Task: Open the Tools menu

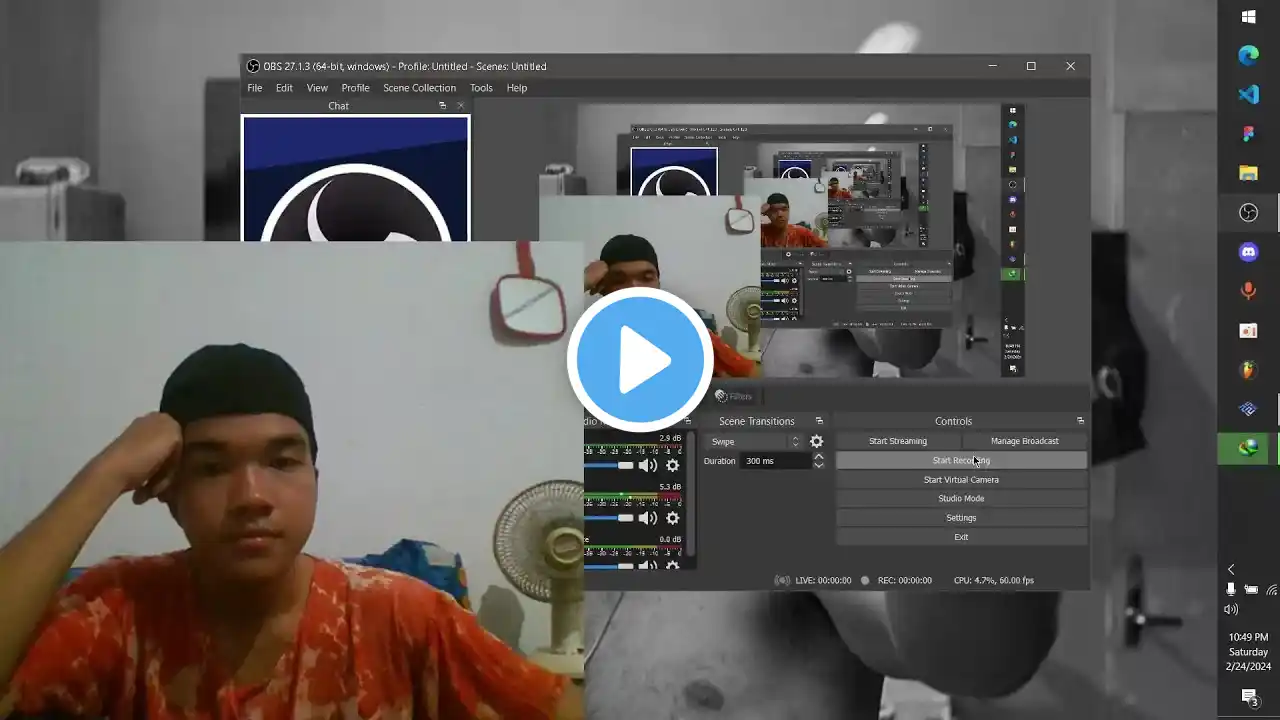Action: (x=481, y=88)
